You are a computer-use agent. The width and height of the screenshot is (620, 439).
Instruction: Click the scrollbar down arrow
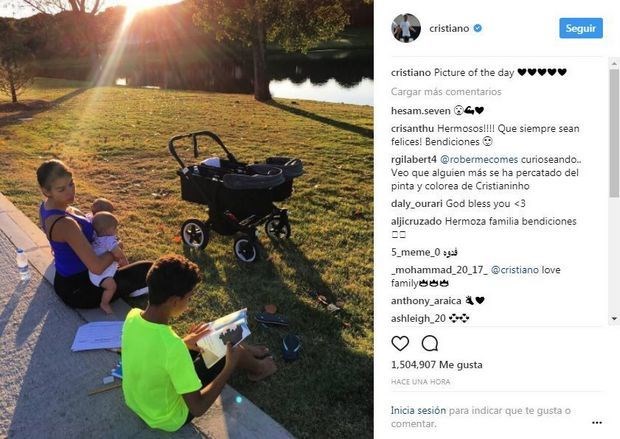pyautogui.click(x=614, y=318)
